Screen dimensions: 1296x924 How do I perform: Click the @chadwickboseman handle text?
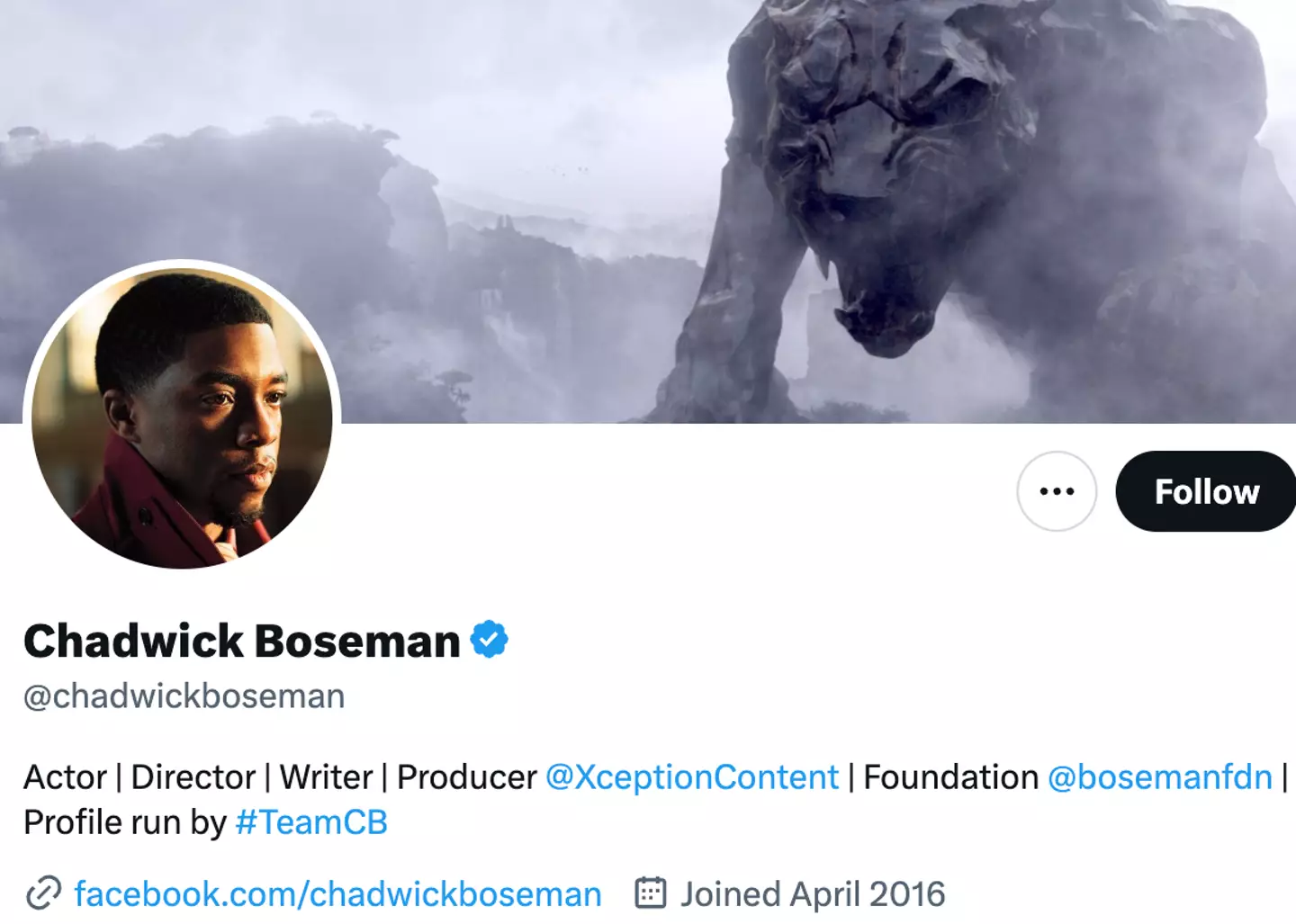point(184,696)
